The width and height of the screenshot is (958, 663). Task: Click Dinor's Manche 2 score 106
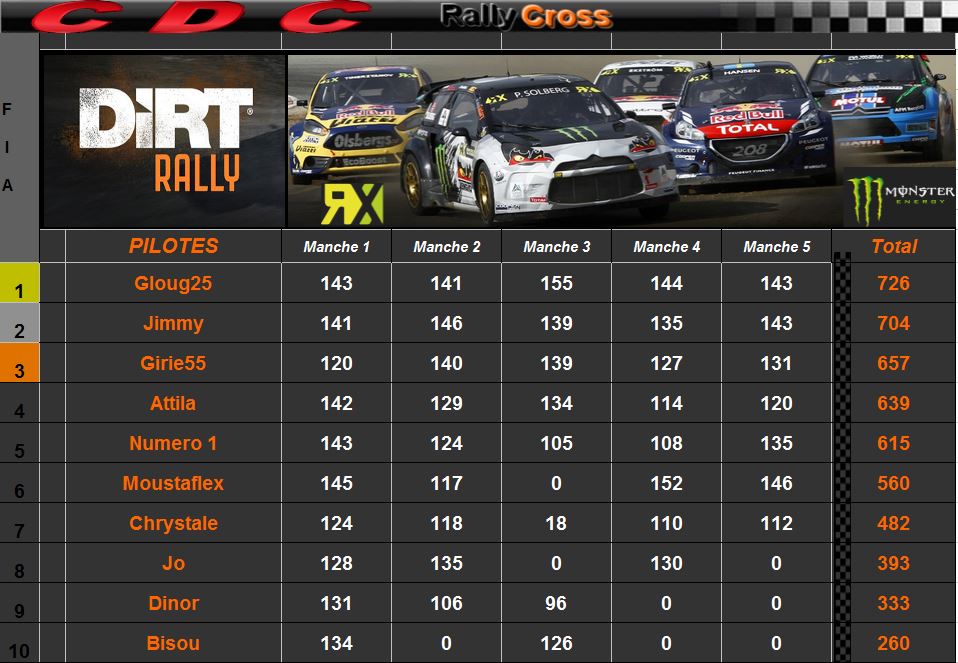coord(447,603)
